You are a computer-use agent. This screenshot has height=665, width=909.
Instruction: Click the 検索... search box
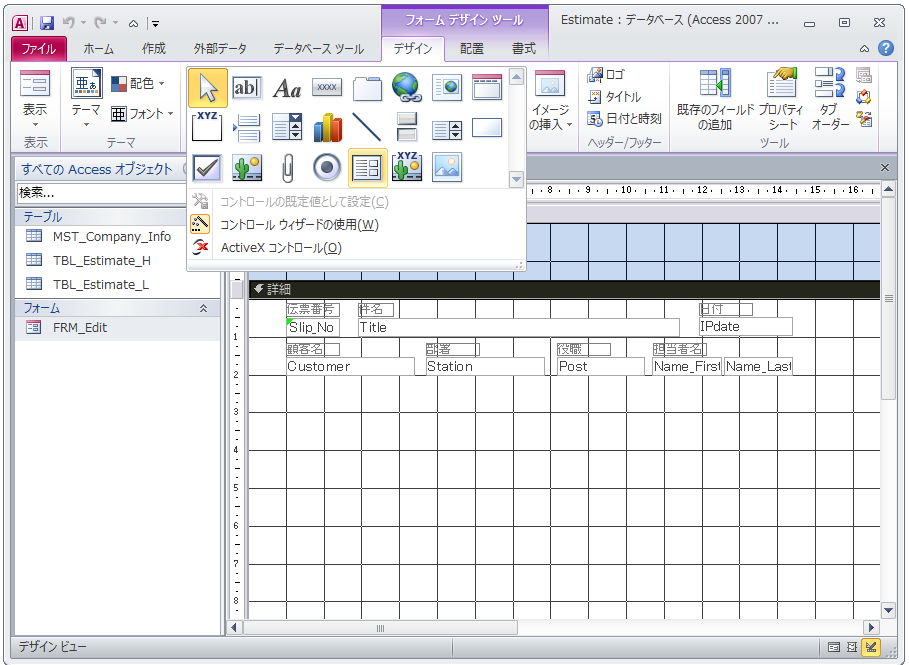(101, 192)
